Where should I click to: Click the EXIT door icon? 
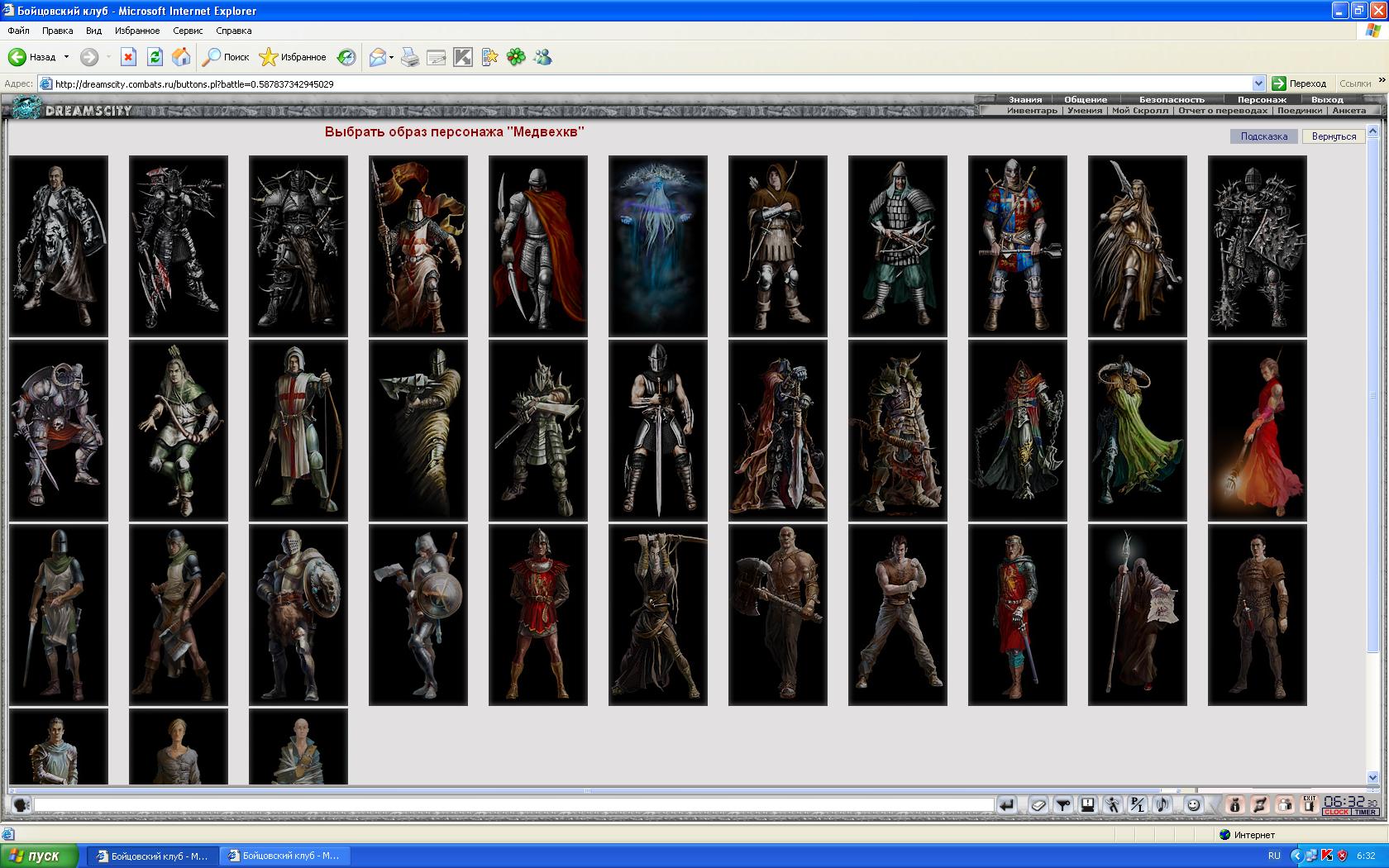pos(1309,804)
